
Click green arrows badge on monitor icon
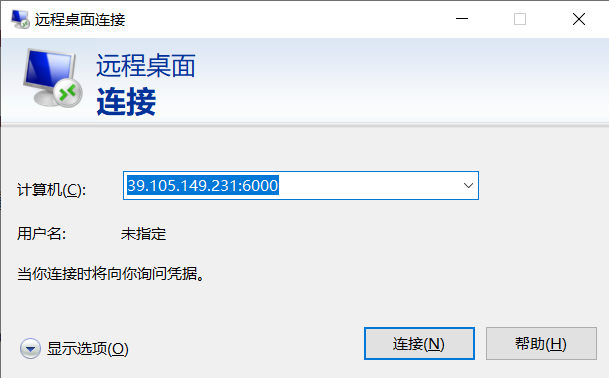tap(68, 93)
